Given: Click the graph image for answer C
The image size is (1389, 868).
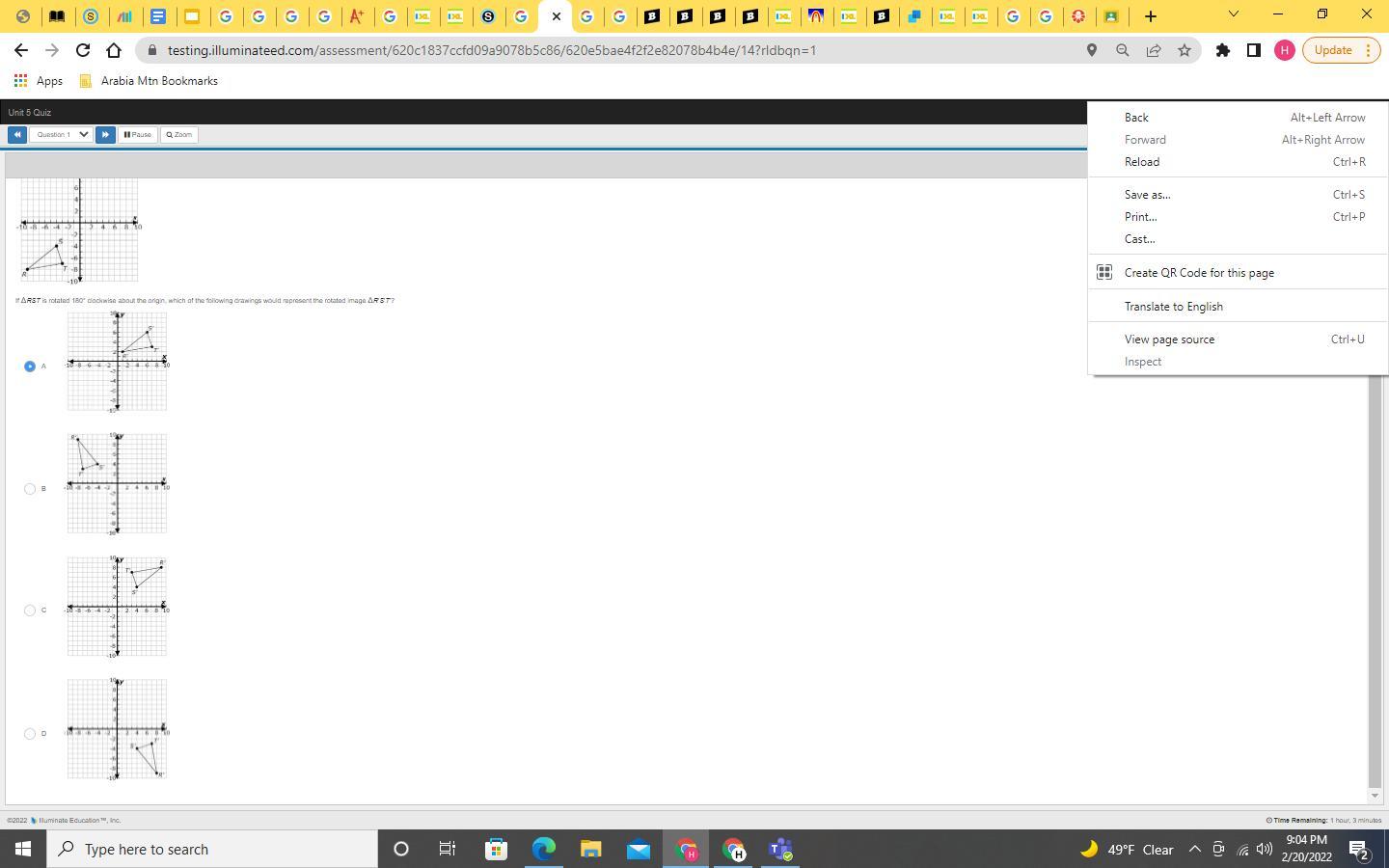Looking at the screenshot, I should (x=117, y=607).
